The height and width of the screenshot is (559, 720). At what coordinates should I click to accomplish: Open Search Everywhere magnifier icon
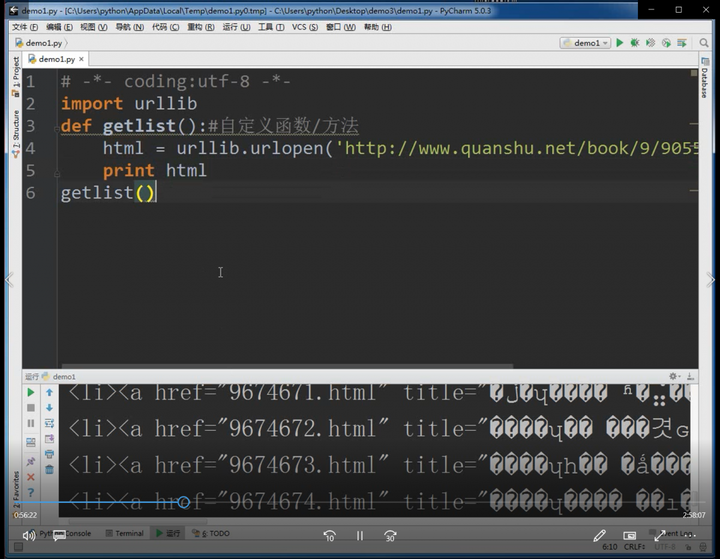[703, 43]
